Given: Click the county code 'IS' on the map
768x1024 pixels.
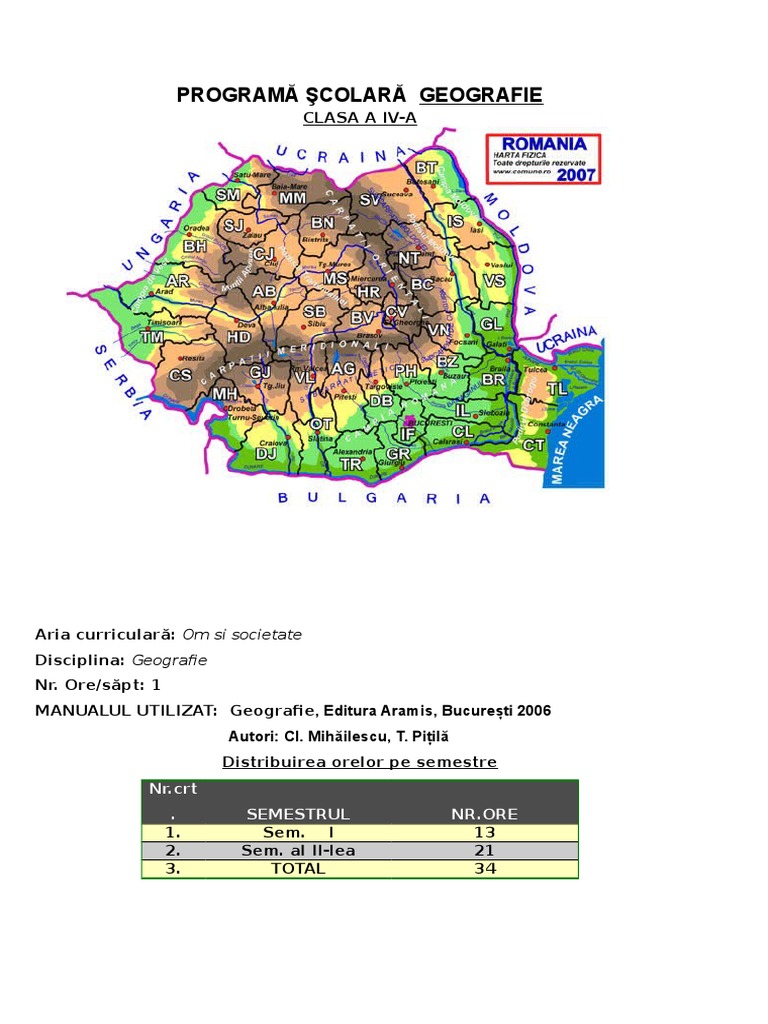Looking at the screenshot, I should click(x=455, y=221).
